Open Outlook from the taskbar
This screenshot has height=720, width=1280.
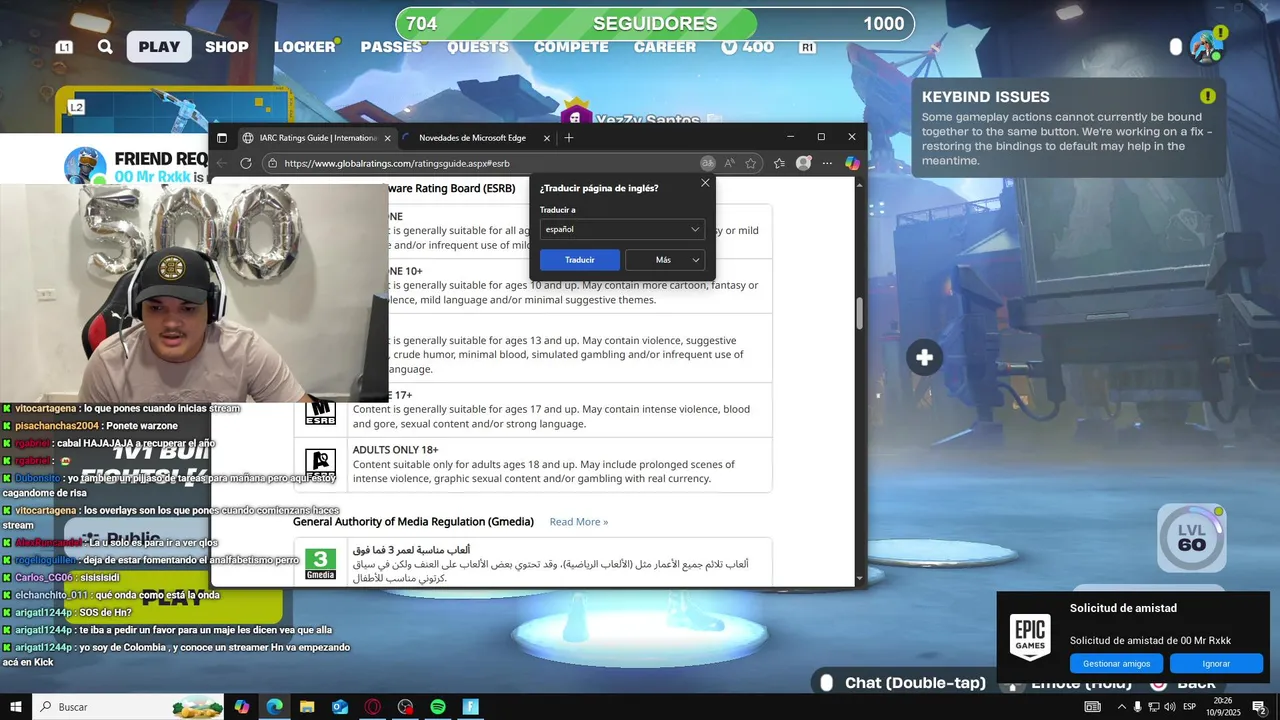tap(340, 707)
